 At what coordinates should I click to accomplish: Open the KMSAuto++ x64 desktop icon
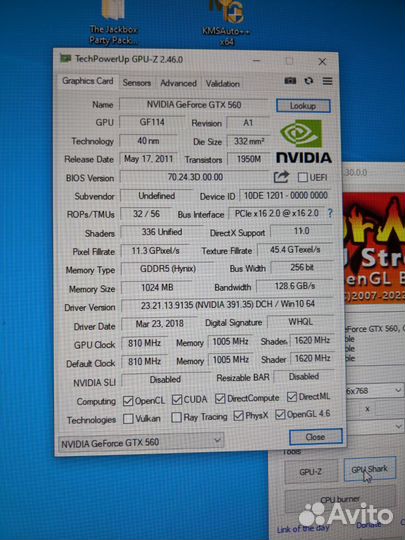pos(226,22)
